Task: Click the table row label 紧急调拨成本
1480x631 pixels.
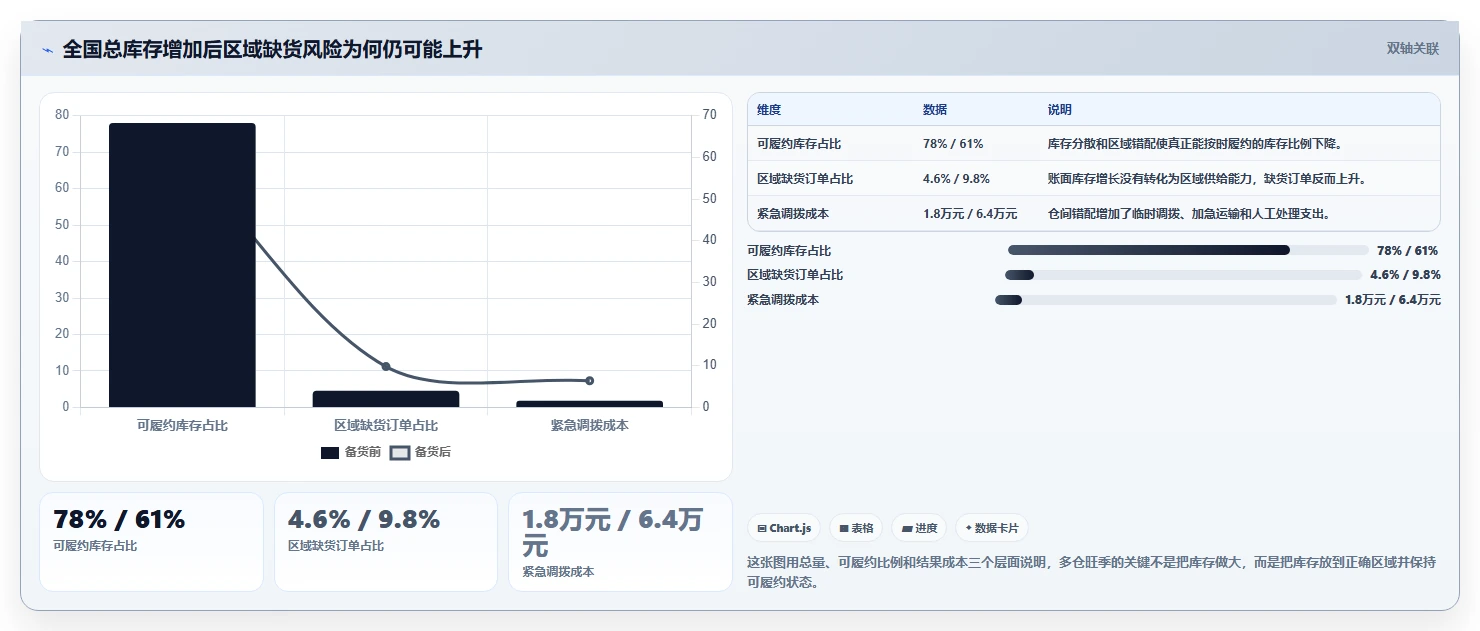Action: [x=793, y=213]
